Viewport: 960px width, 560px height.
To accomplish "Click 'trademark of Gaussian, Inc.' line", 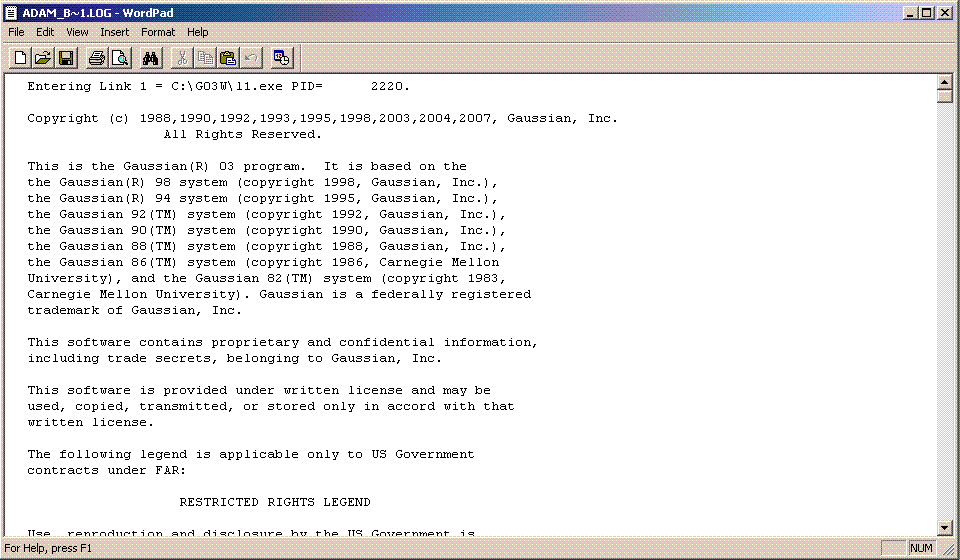I will 134,310.
